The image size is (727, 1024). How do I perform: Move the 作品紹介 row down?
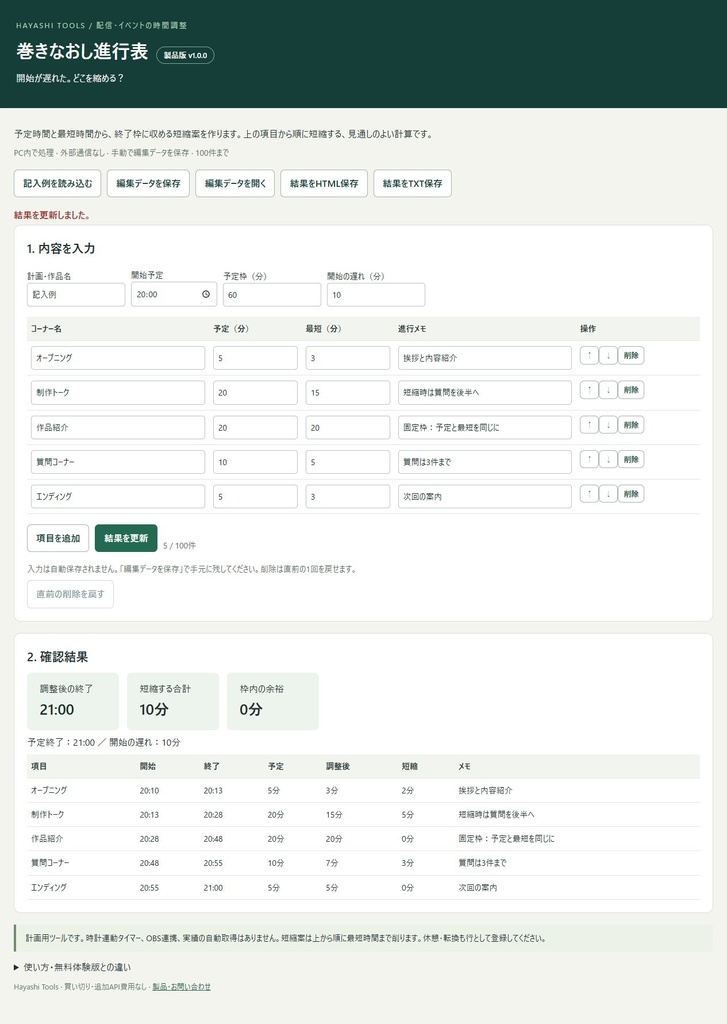tap(608, 424)
